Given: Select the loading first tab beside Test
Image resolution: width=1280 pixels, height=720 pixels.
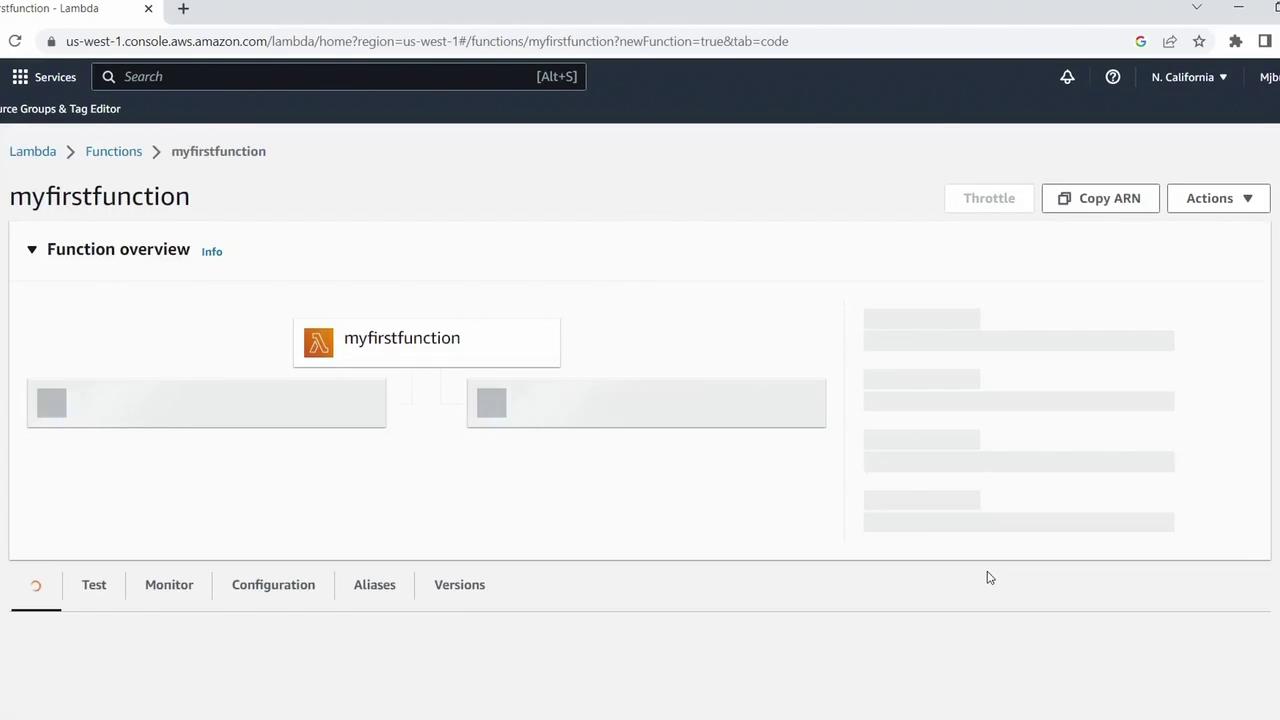Looking at the screenshot, I should (36, 586).
